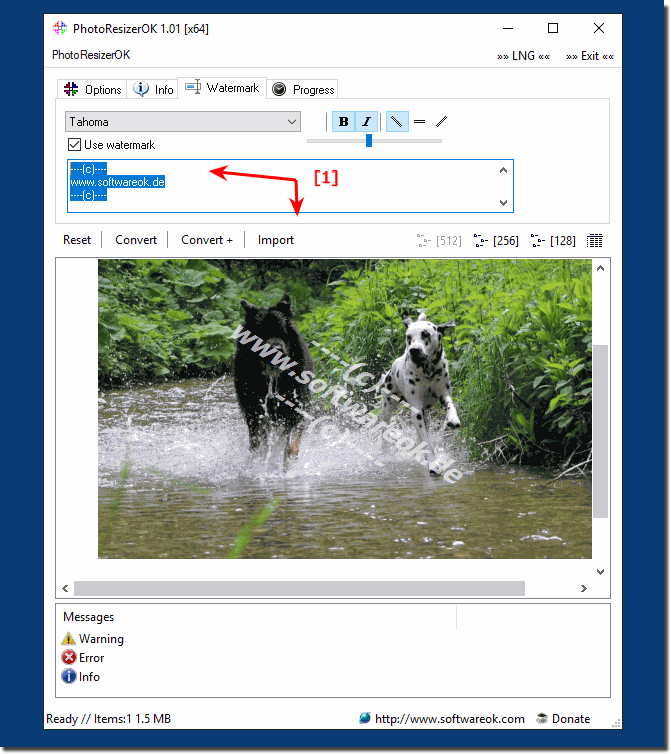The width and height of the screenshot is (671, 754).
Task: Click the dog photo preview
Action: coord(345,409)
